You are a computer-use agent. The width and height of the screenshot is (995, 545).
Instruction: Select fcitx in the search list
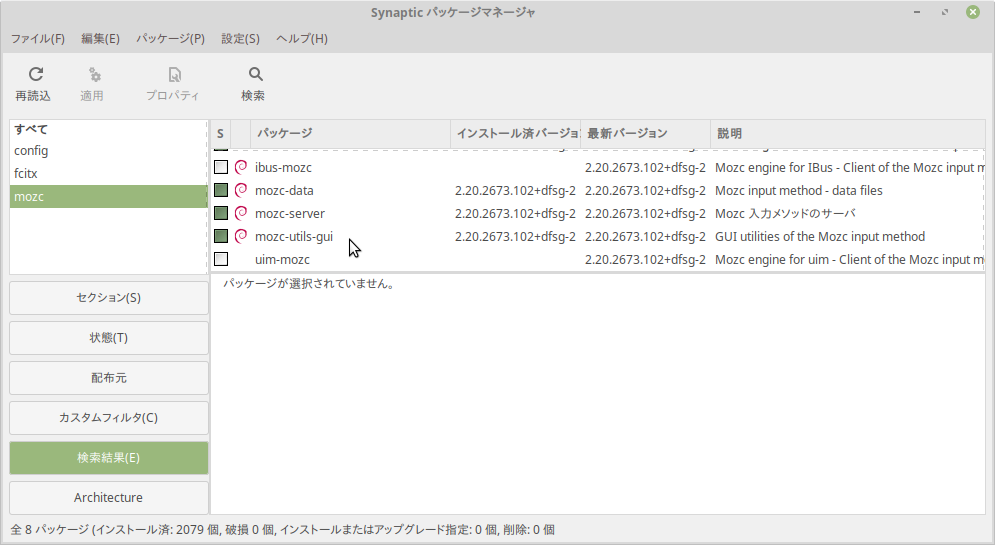[x=108, y=174]
